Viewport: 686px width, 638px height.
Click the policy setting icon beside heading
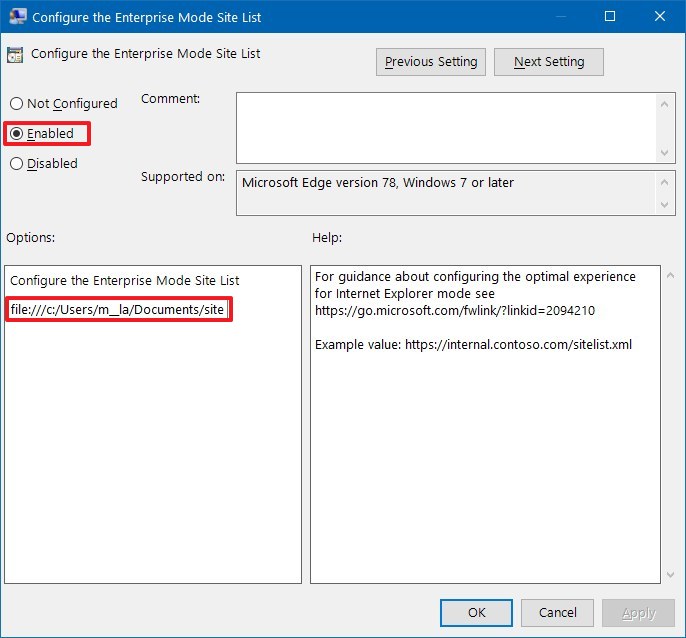pos(15,55)
